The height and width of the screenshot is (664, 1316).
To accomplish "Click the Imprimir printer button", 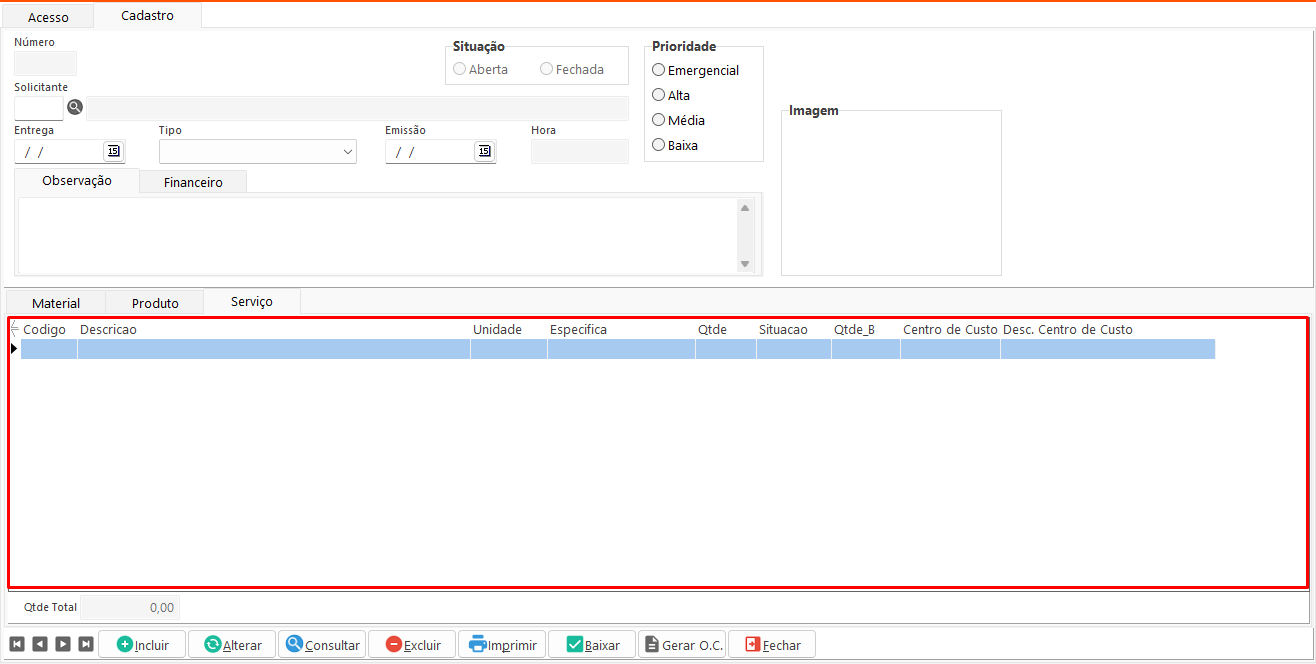I will tap(503, 645).
